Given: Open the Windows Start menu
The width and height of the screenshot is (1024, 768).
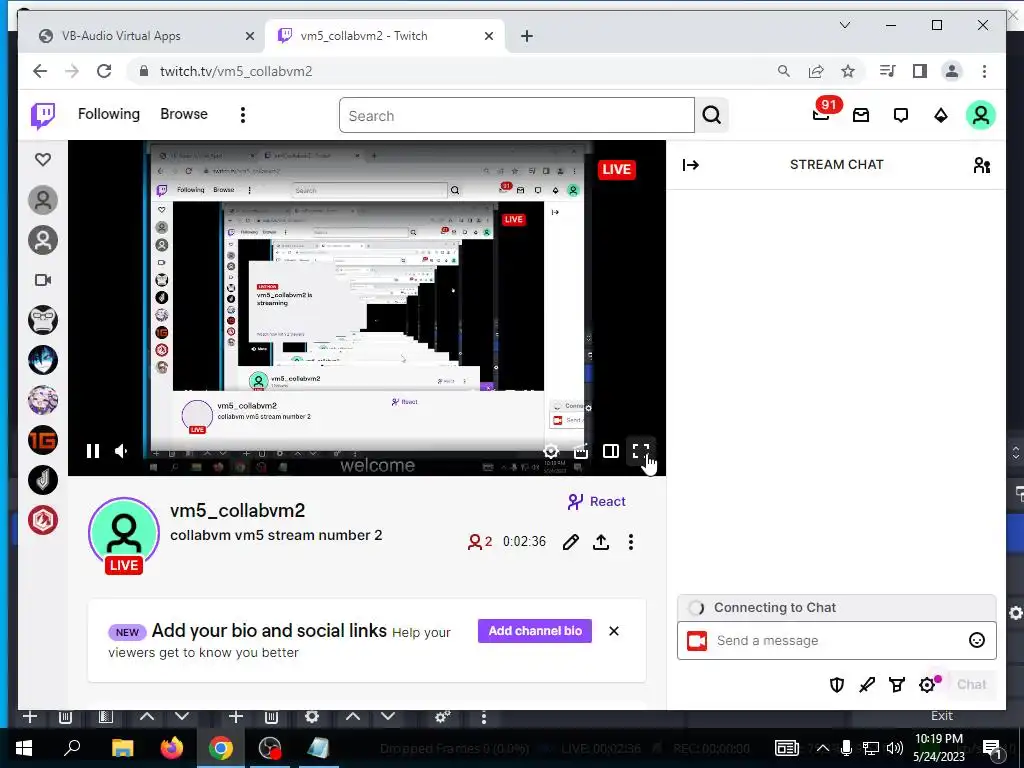Looking at the screenshot, I should tap(24, 748).
